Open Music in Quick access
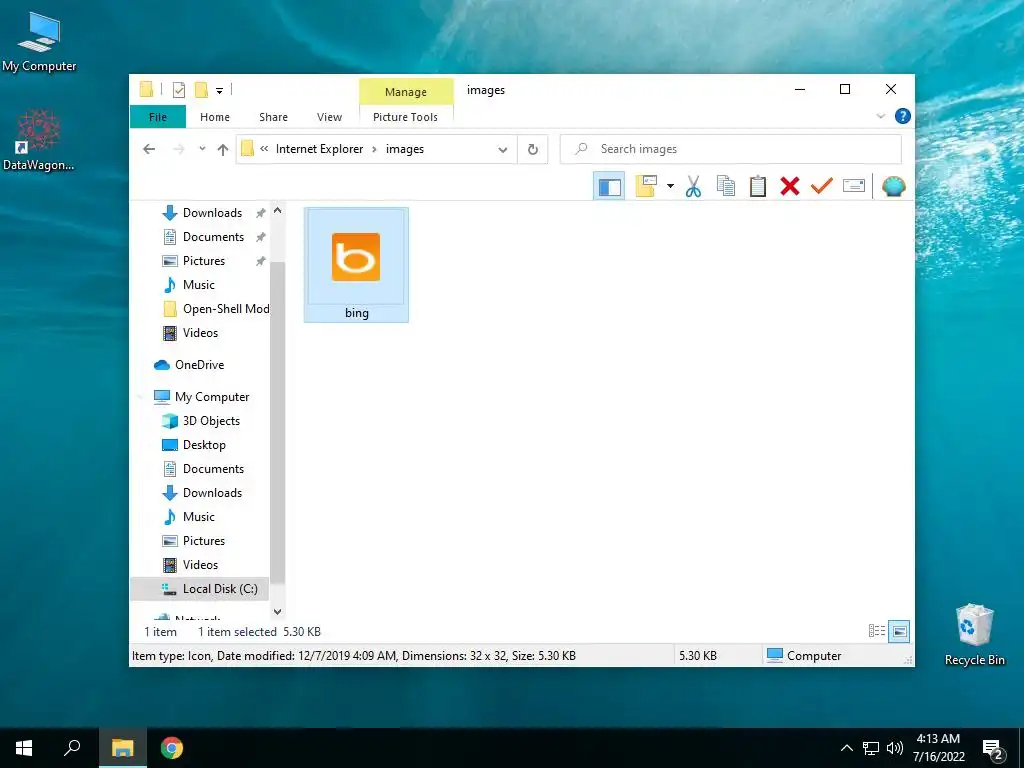 coord(199,285)
